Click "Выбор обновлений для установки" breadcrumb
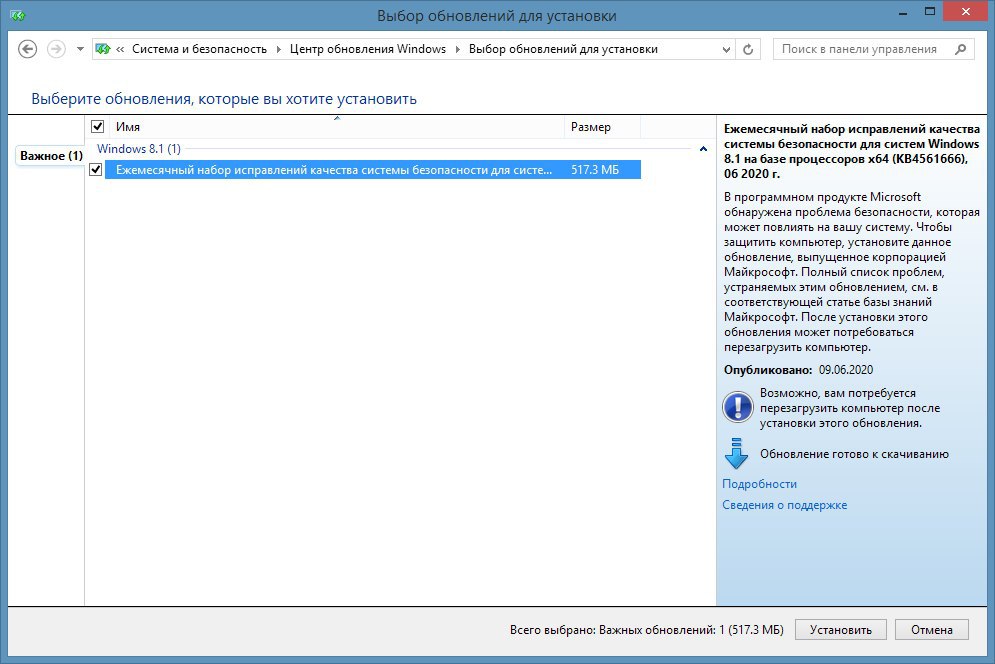 tap(563, 49)
